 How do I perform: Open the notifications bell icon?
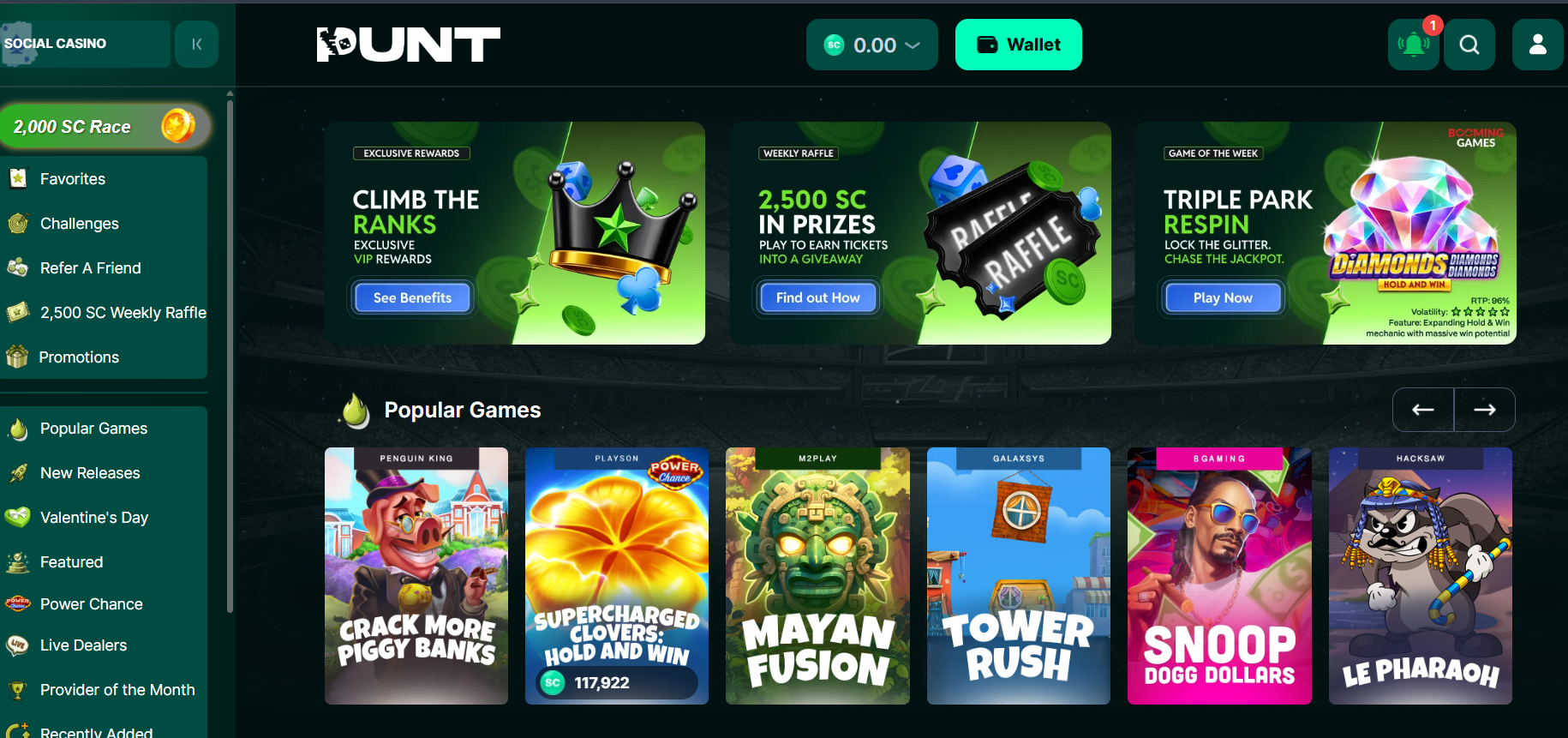(x=1413, y=45)
